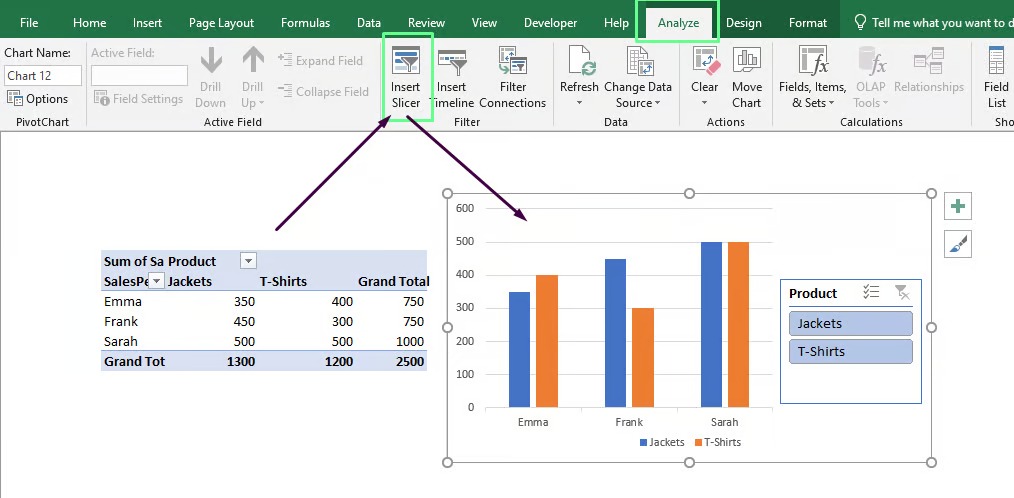This screenshot has width=1014, height=498.
Task: Open the Clear actions dropdown
Action: (704, 103)
